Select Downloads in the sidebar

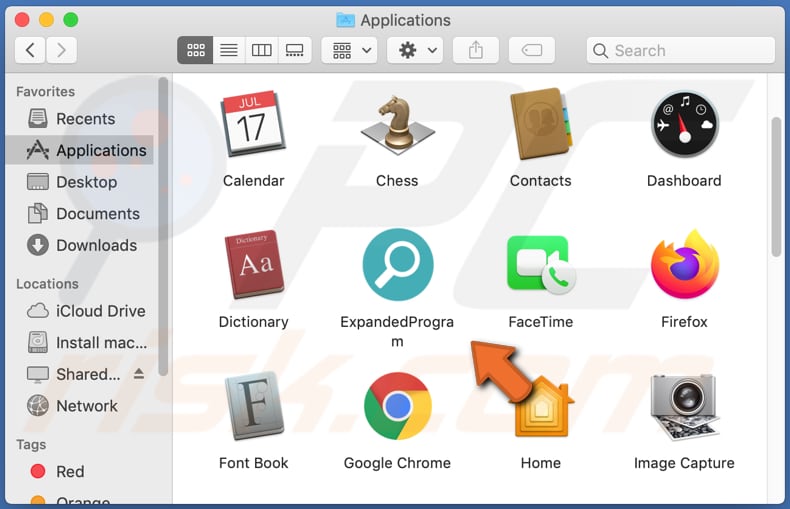click(x=96, y=245)
